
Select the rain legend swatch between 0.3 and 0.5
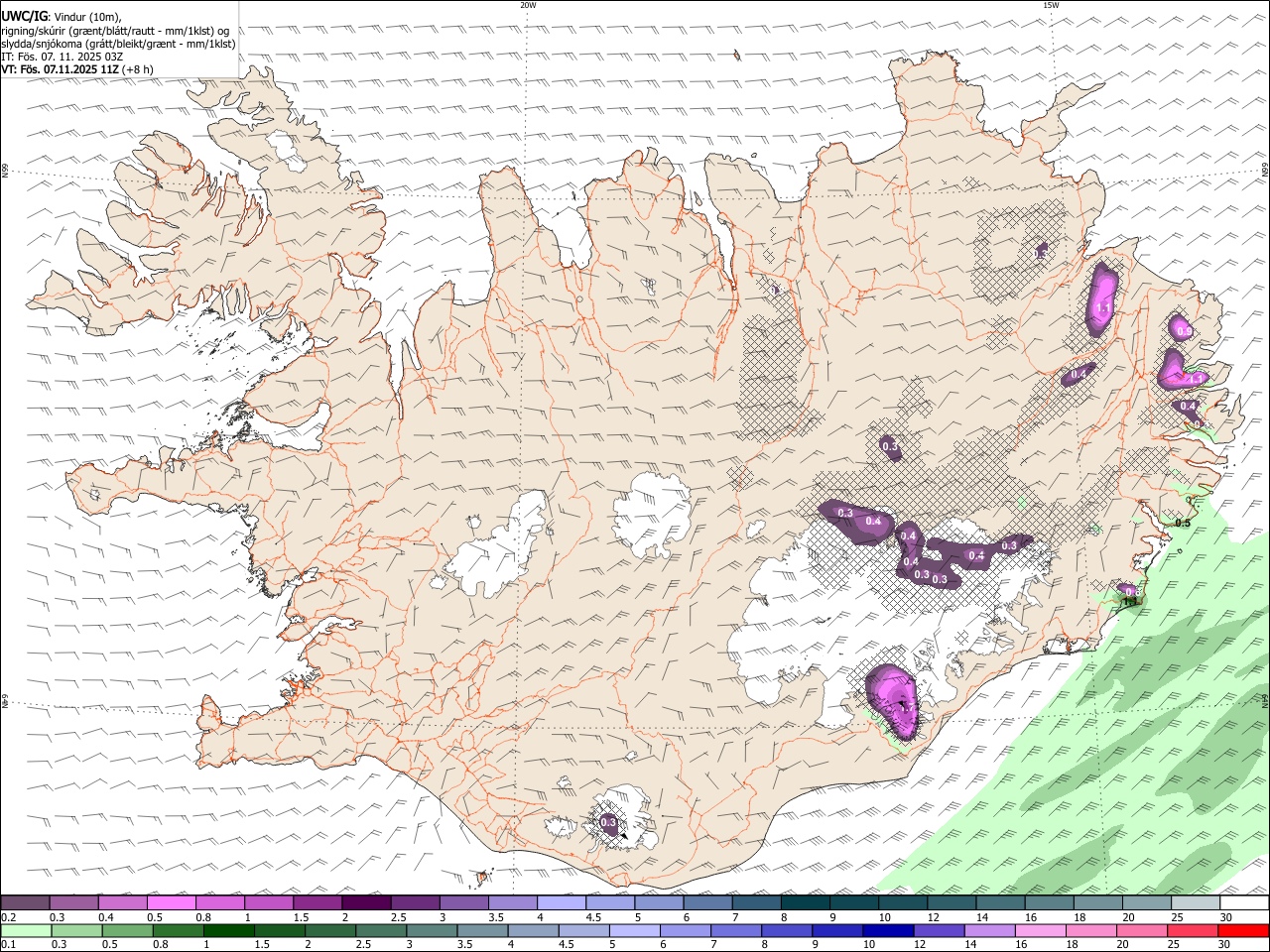pos(76,930)
